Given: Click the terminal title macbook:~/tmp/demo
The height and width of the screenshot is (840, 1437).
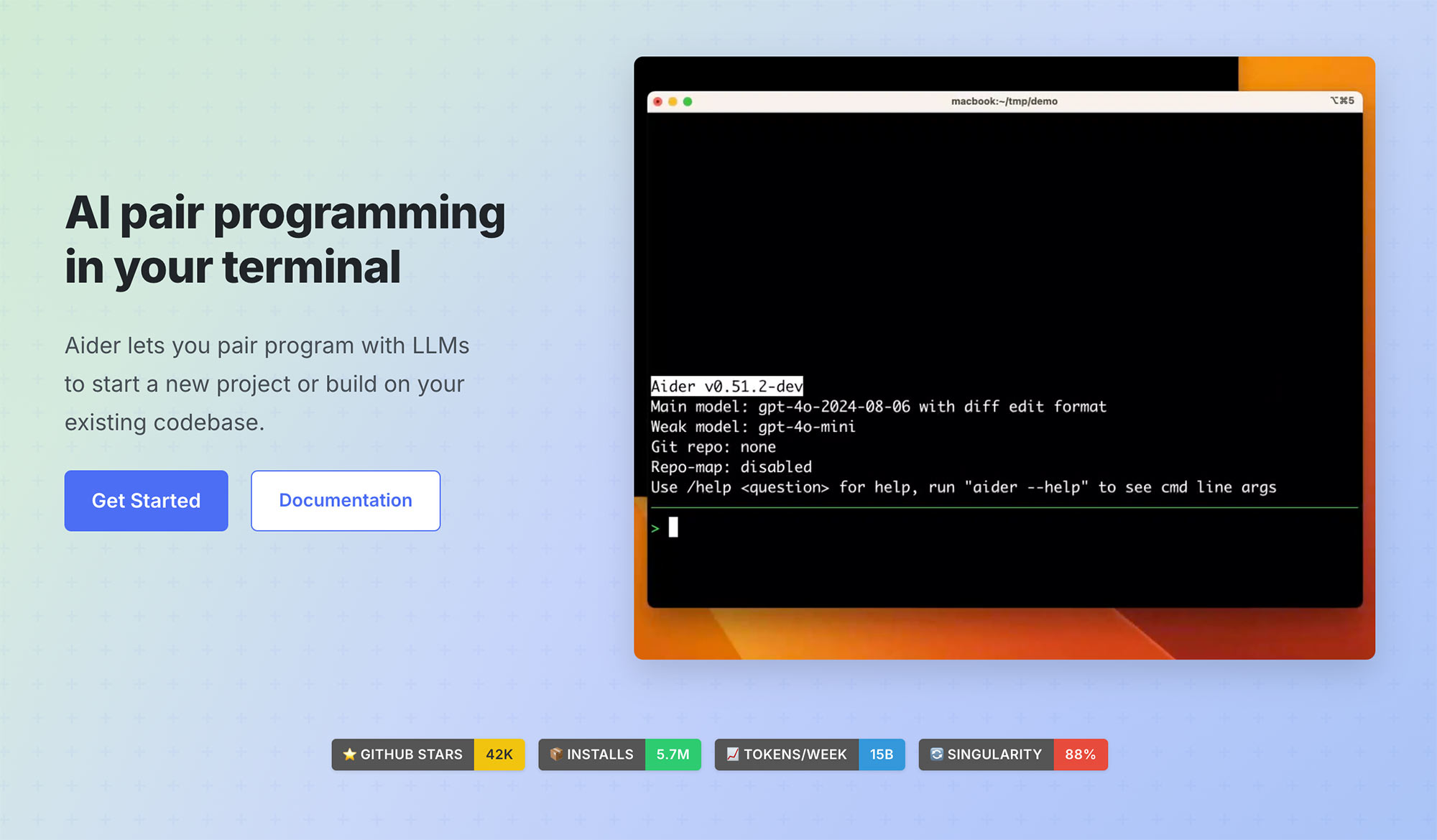Looking at the screenshot, I should 1004,101.
